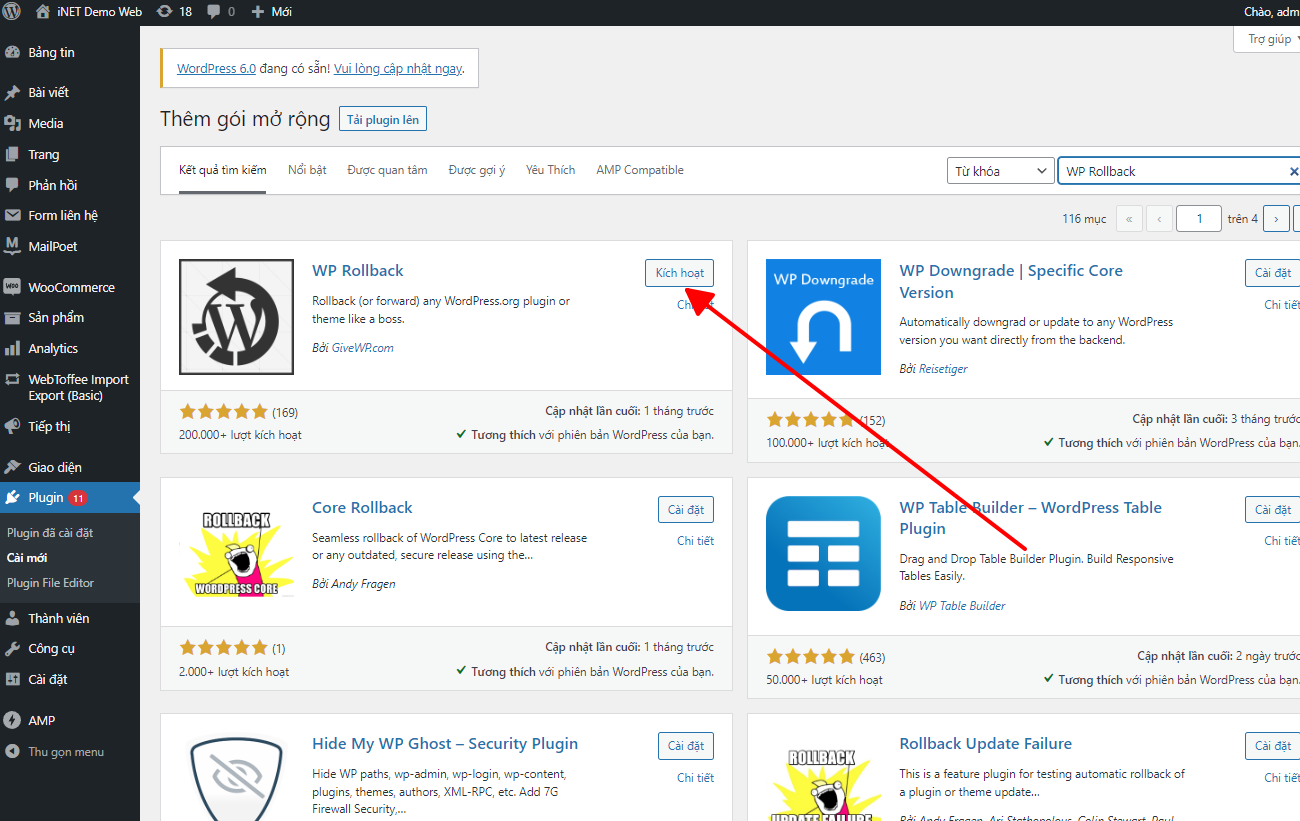The image size is (1300, 821).
Task: Click the Bảng tin dashboard icon
Action: pos(13,52)
